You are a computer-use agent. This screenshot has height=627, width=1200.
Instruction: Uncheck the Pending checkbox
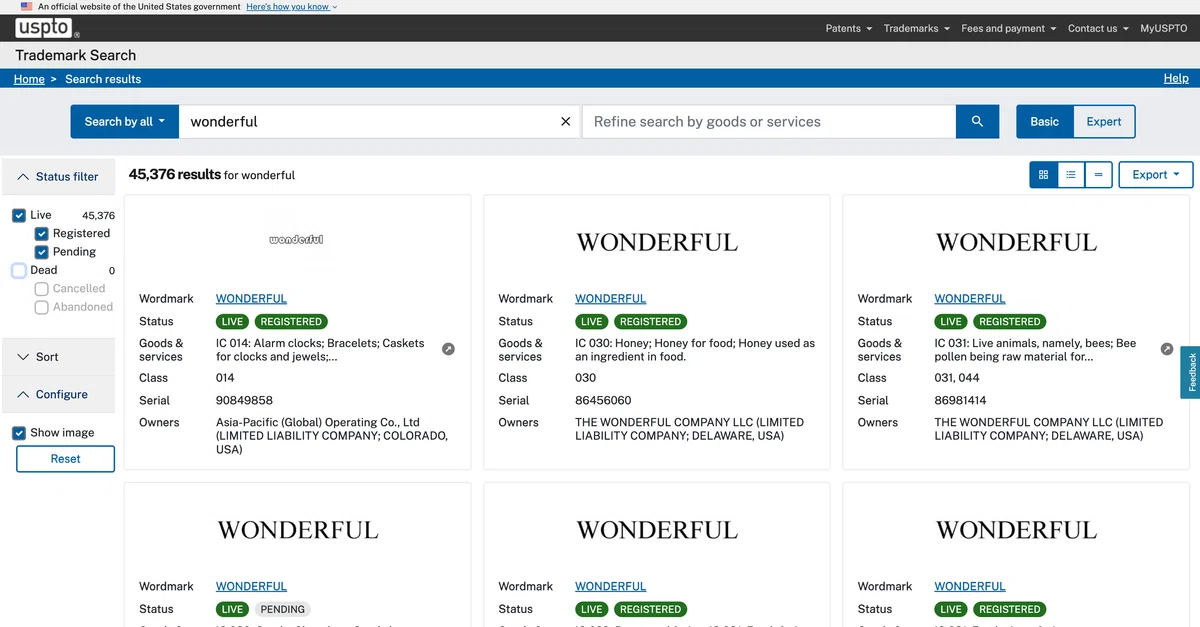pos(42,252)
